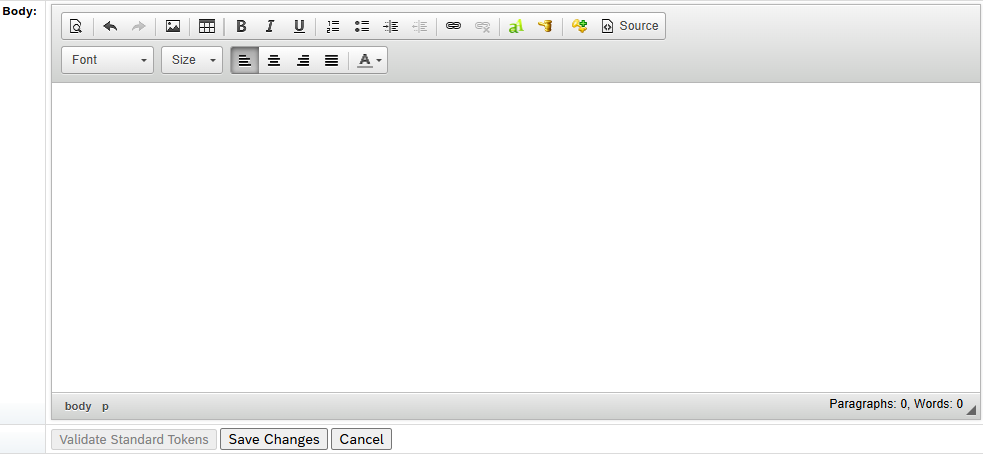Open the Size dropdown
This screenshot has width=983, height=455.
pyautogui.click(x=192, y=60)
